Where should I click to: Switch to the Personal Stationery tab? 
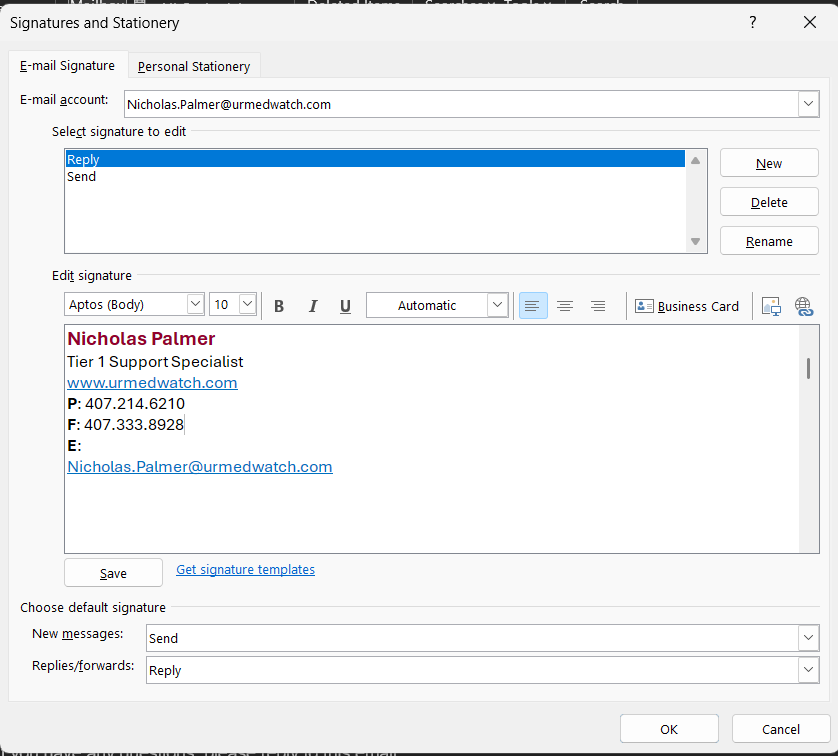click(x=194, y=66)
